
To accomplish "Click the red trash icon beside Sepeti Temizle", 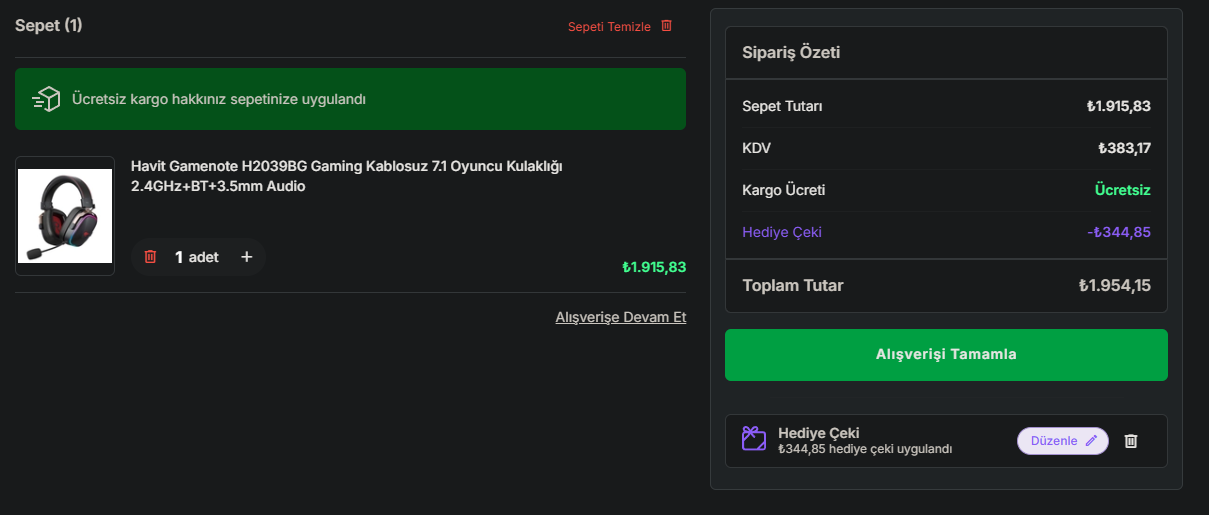I will [x=666, y=26].
